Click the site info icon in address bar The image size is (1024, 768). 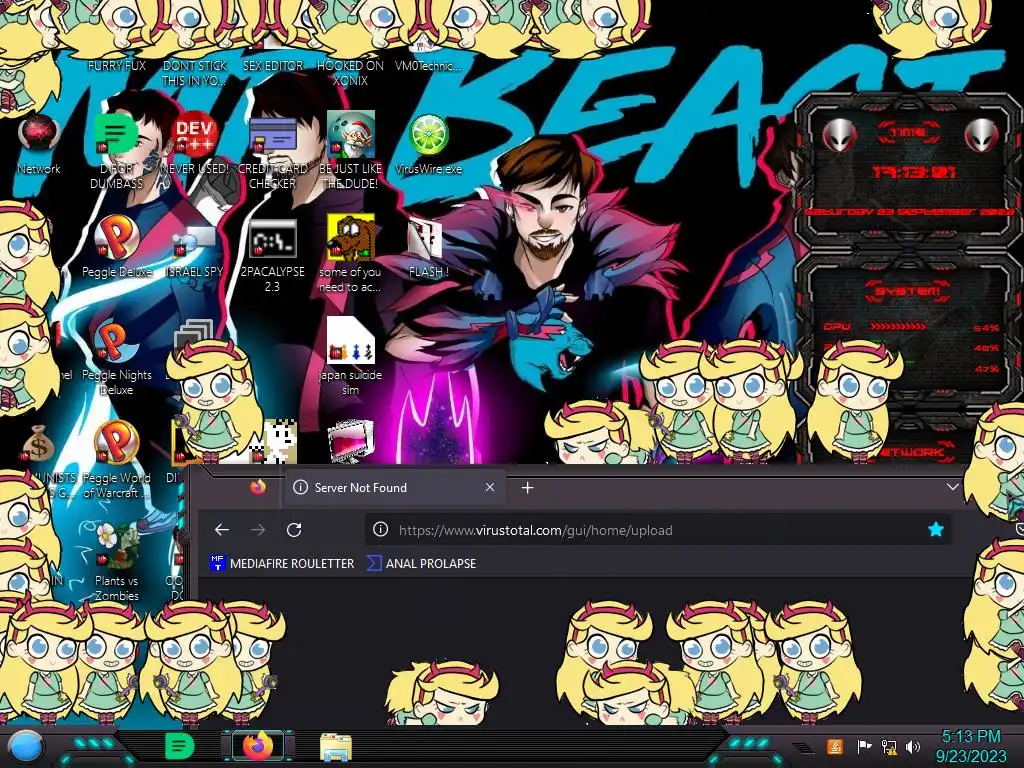tap(380, 530)
